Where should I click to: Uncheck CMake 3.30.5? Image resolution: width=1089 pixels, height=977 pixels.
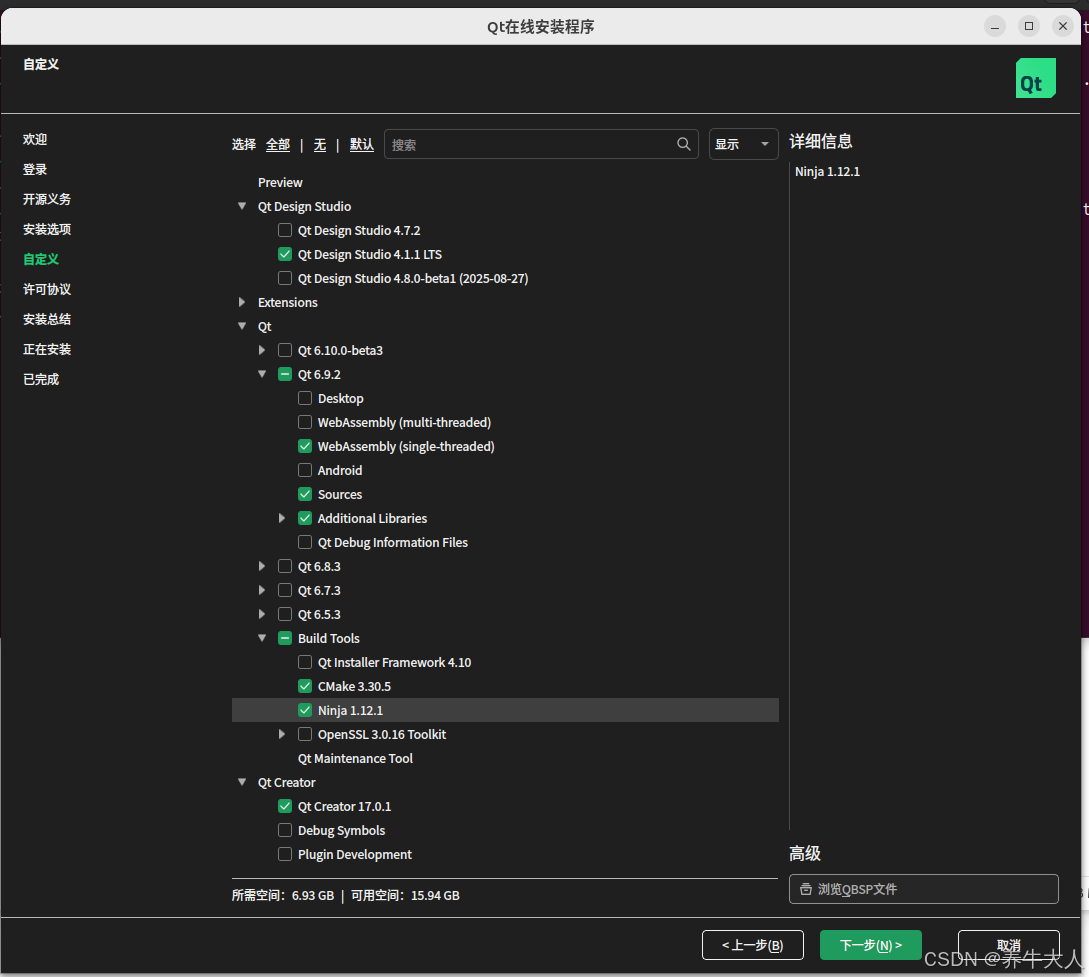(305, 686)
